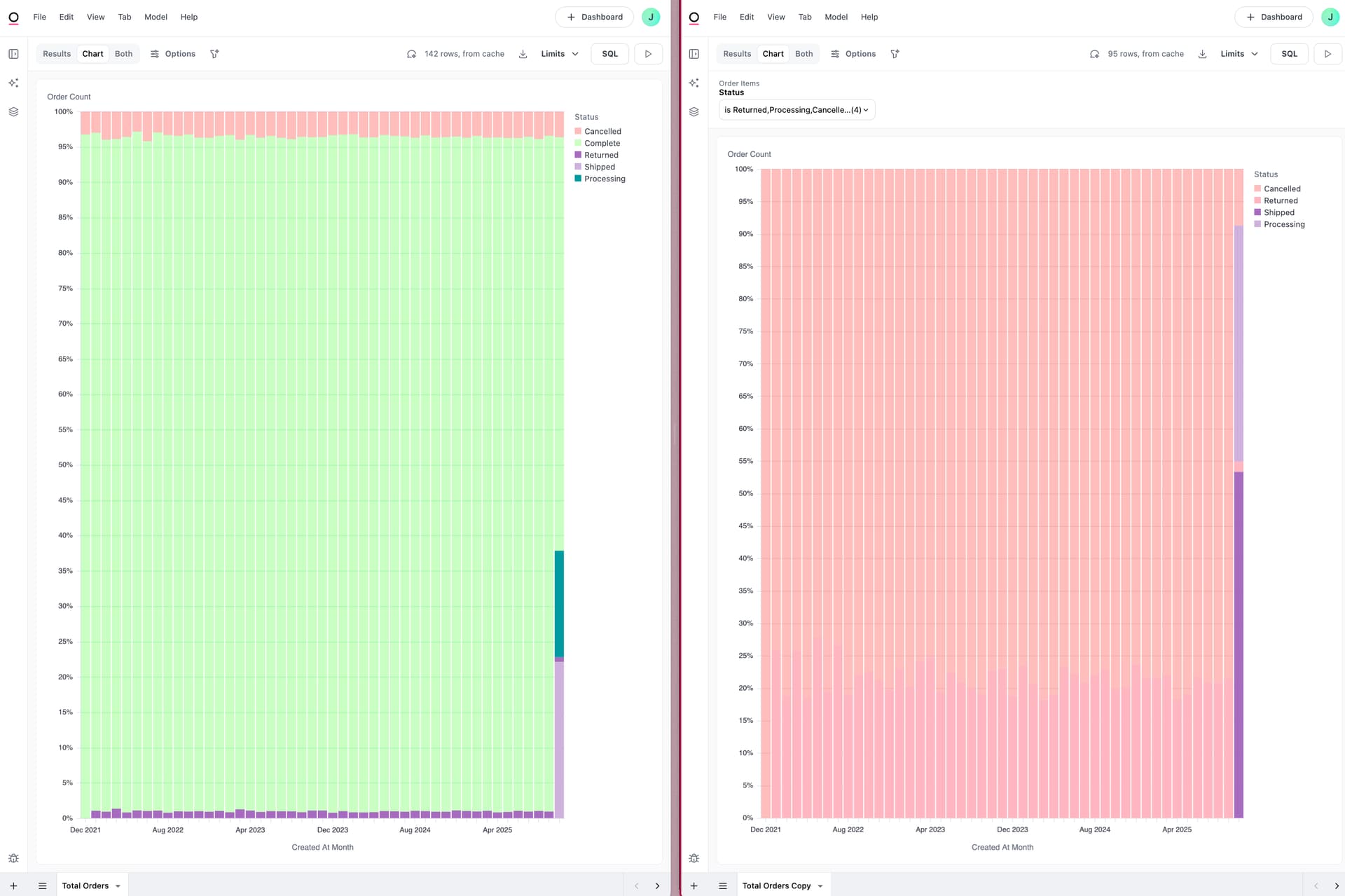
Task: Click the tab list icon in right pane footer
Action: click(x=723, y=885)
